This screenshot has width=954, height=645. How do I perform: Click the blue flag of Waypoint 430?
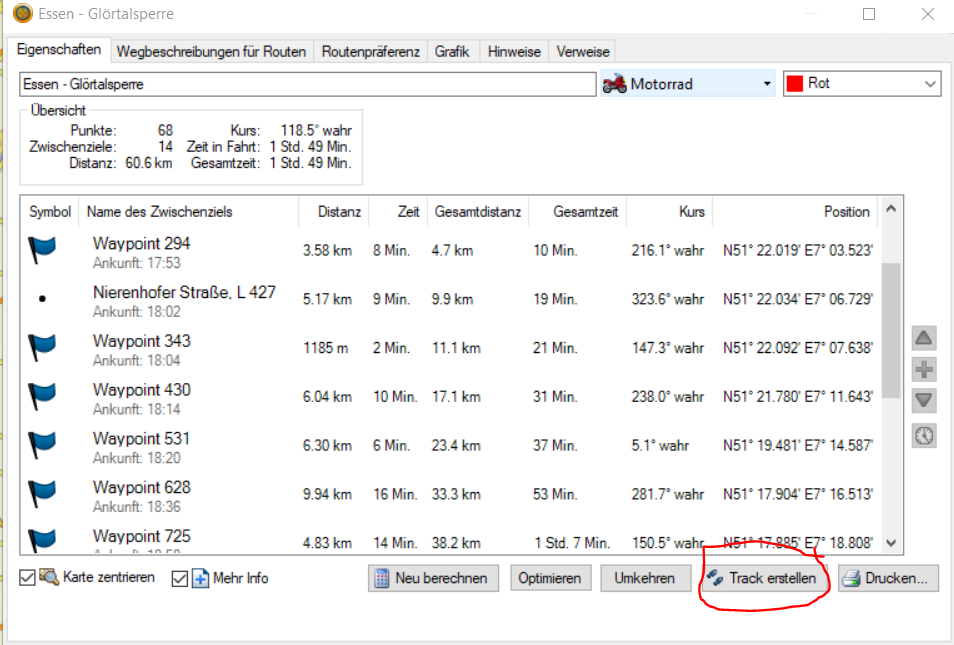tap(43, 396)
